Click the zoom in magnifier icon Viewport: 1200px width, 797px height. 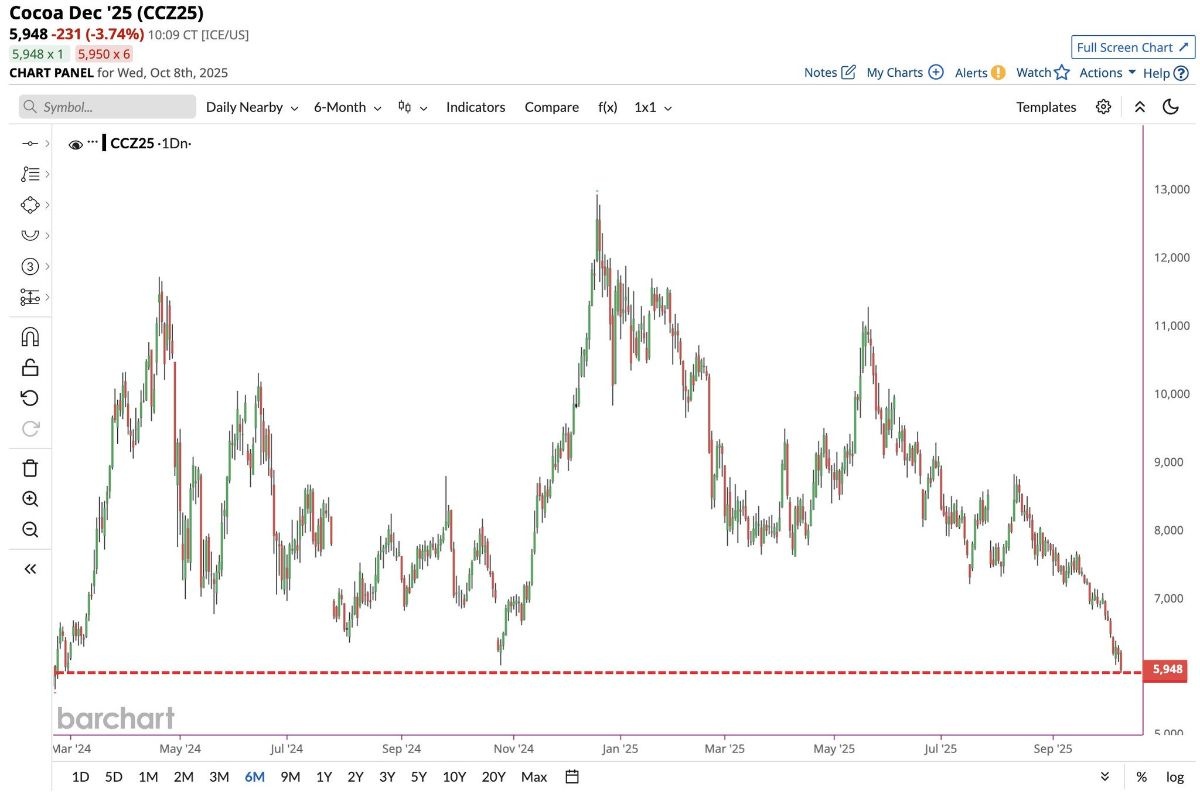pyautogui.click(x=30, y=499)
